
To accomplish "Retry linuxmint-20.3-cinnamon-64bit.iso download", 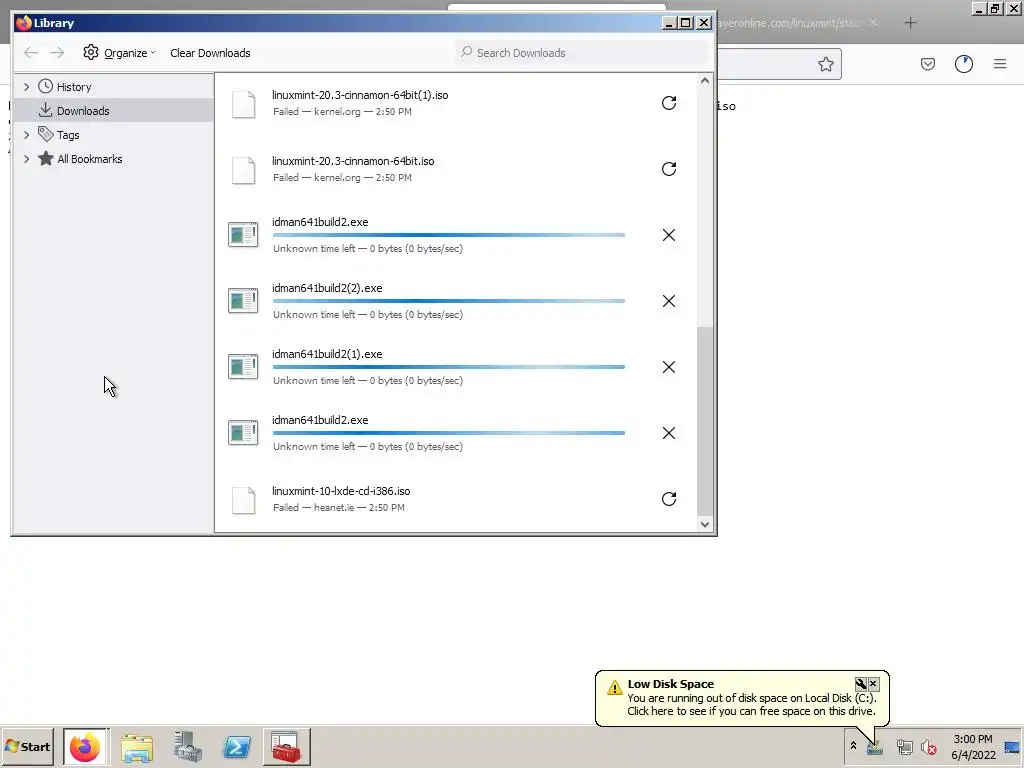I will 669,169.
